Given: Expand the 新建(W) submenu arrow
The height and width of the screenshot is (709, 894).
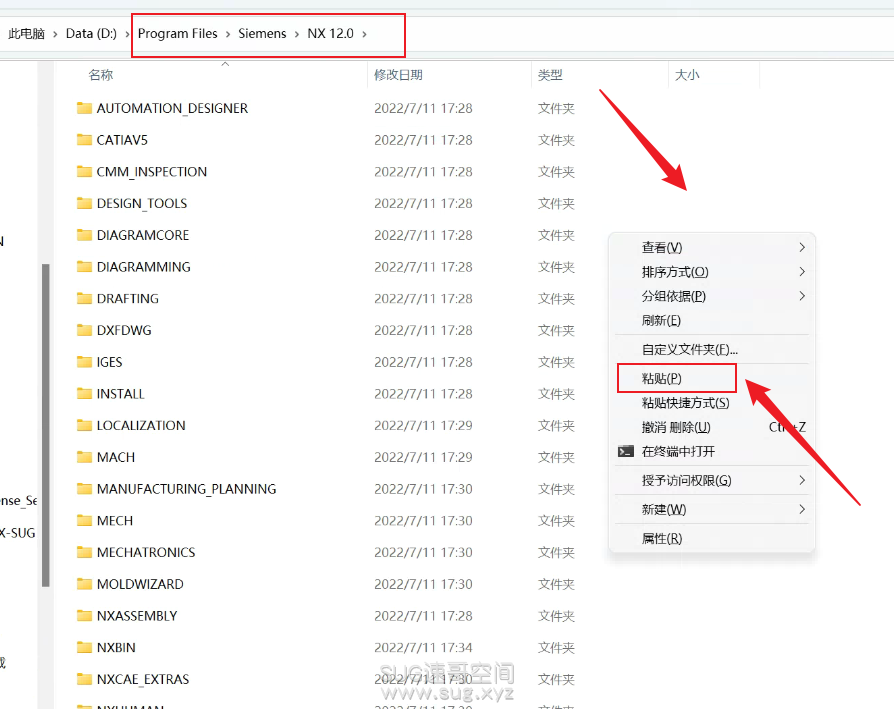Looking at the screenshot, I should [x=802, y=509].
